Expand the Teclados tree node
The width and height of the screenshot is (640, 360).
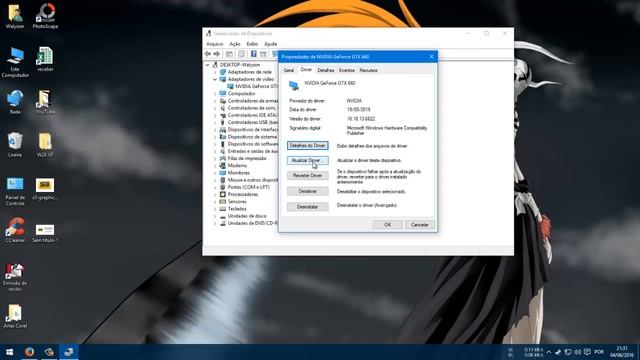215,209
